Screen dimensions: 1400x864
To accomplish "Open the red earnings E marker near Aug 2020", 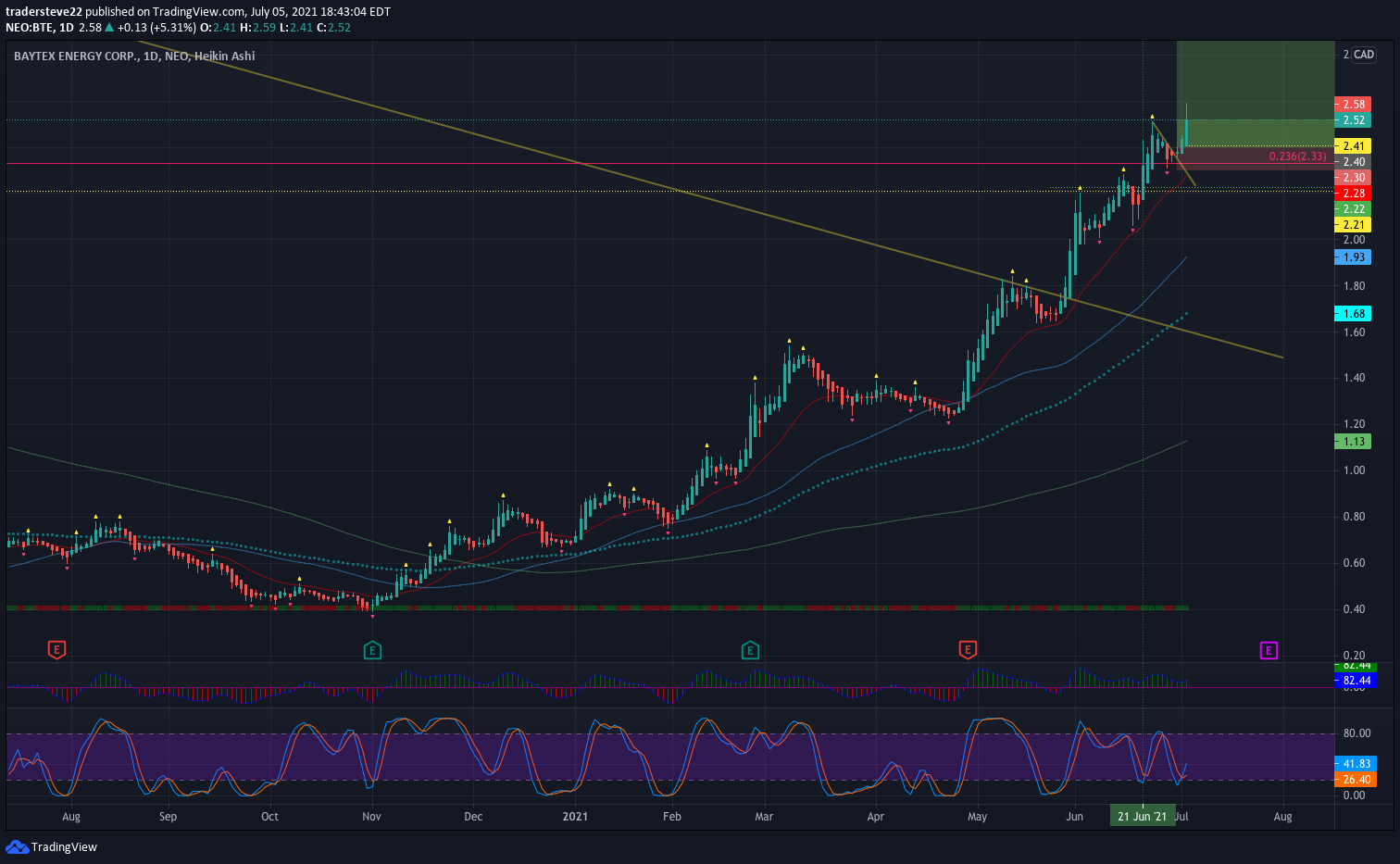I will click(56, 650).
